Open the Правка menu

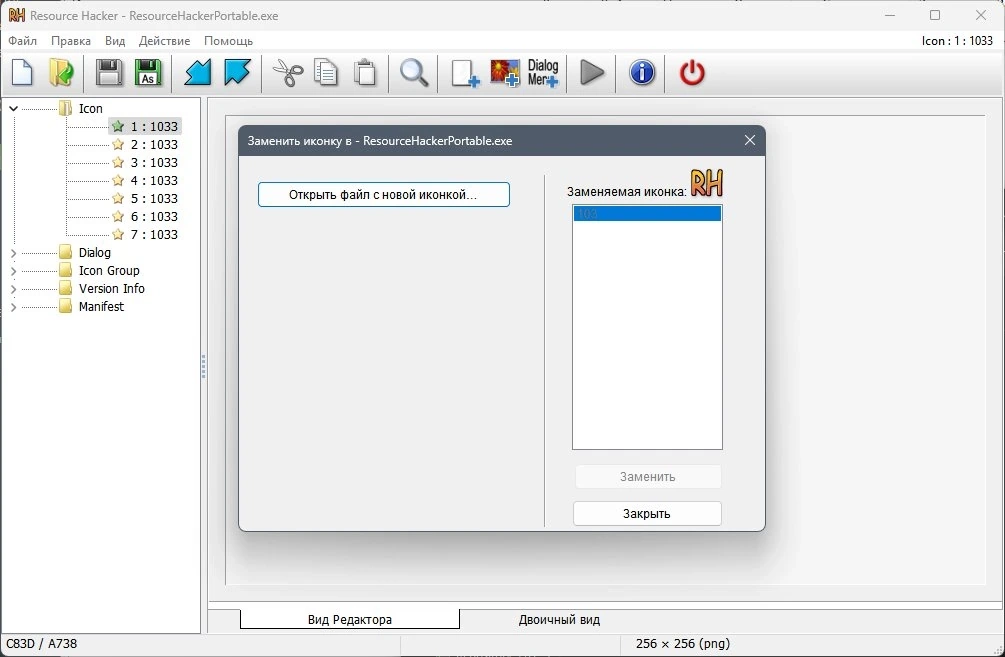pyautogui.click(x=71, y=40)
